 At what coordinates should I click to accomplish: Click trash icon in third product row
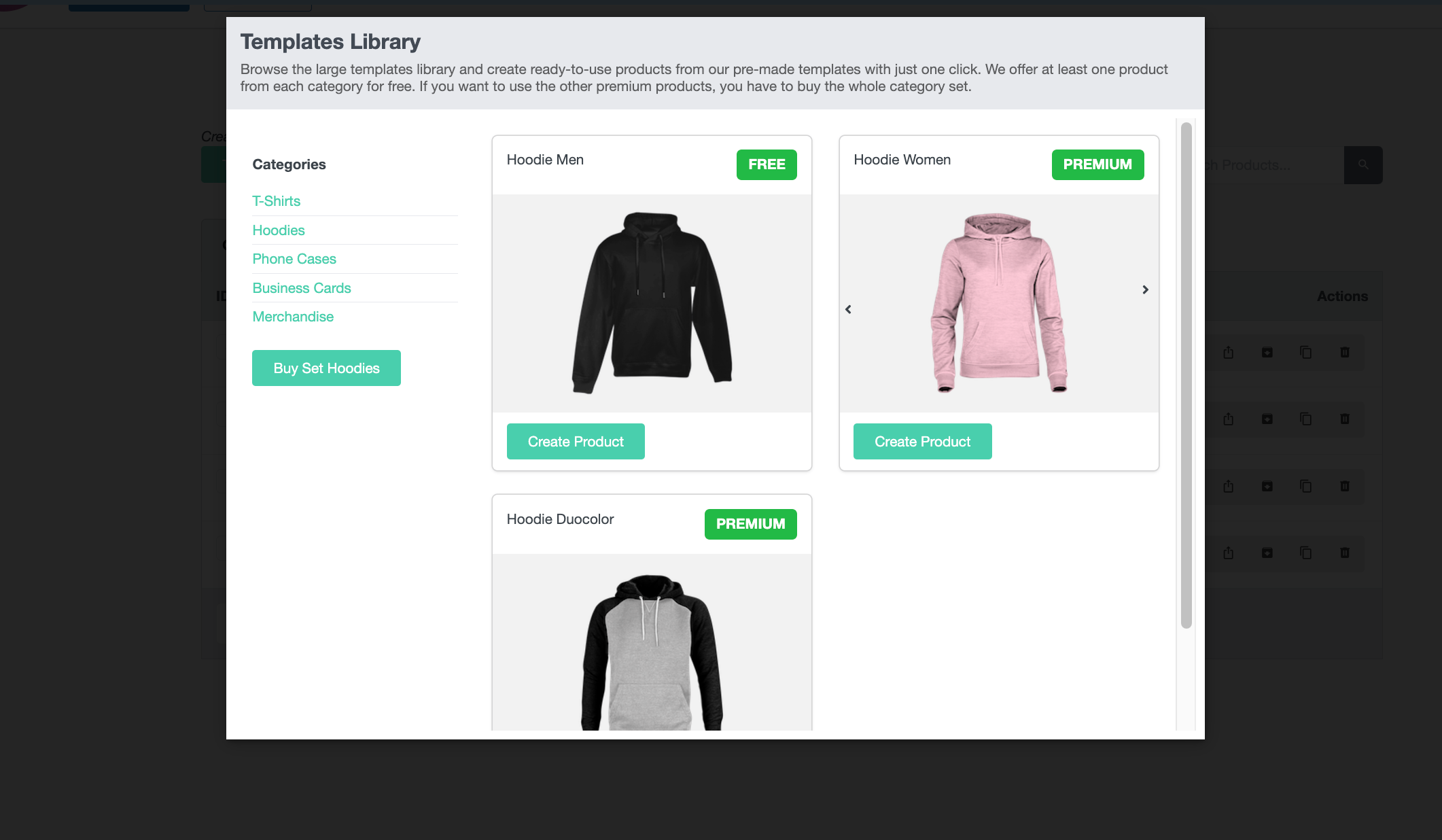pyautogui.click(x=1344, y=486)
